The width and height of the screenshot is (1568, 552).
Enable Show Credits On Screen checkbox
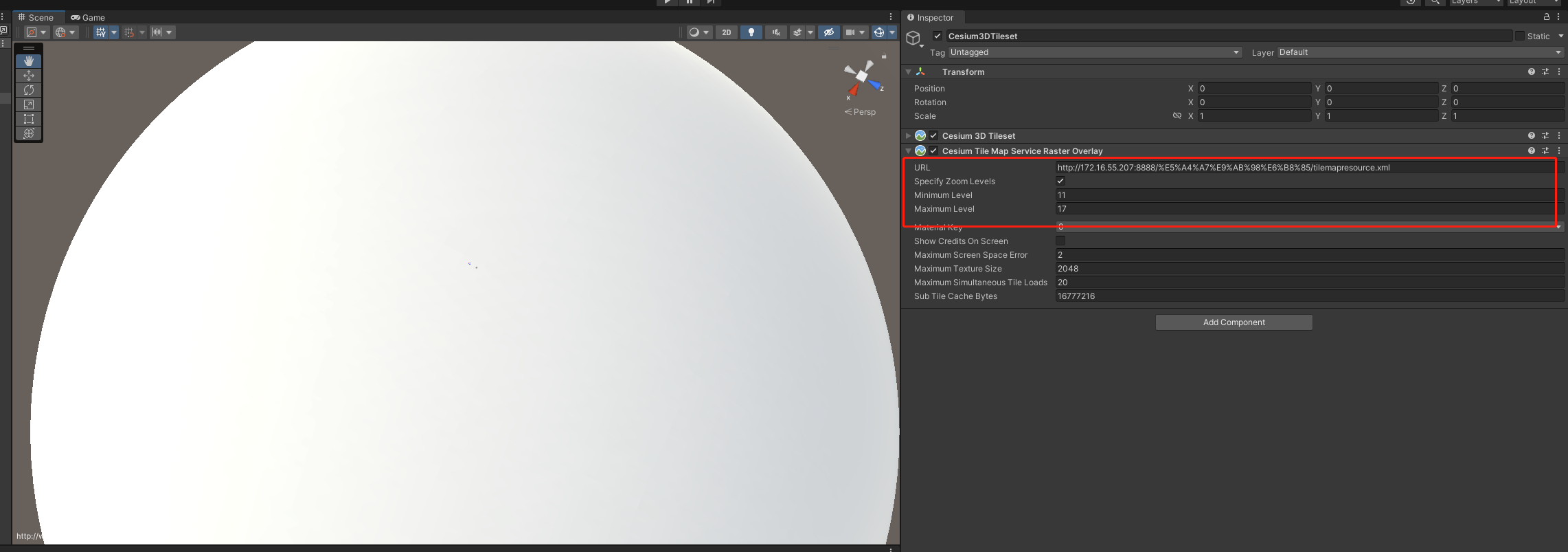[1060, 241]
